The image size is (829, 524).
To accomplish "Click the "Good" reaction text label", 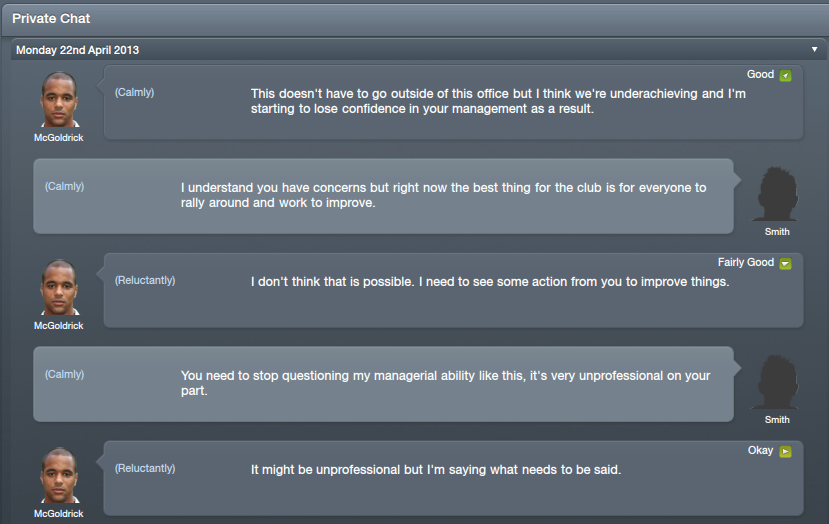I will tap(760, 75).
